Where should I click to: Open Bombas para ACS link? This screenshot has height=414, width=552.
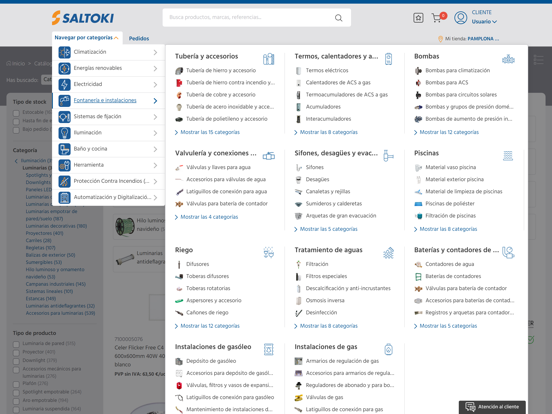(x=447, y=83)
